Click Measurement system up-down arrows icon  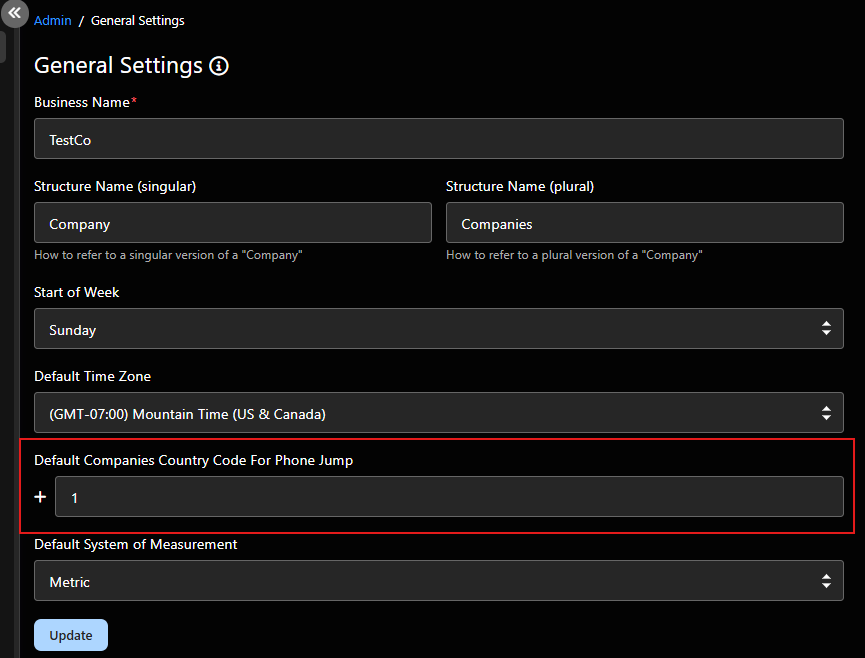coord(826,581)
